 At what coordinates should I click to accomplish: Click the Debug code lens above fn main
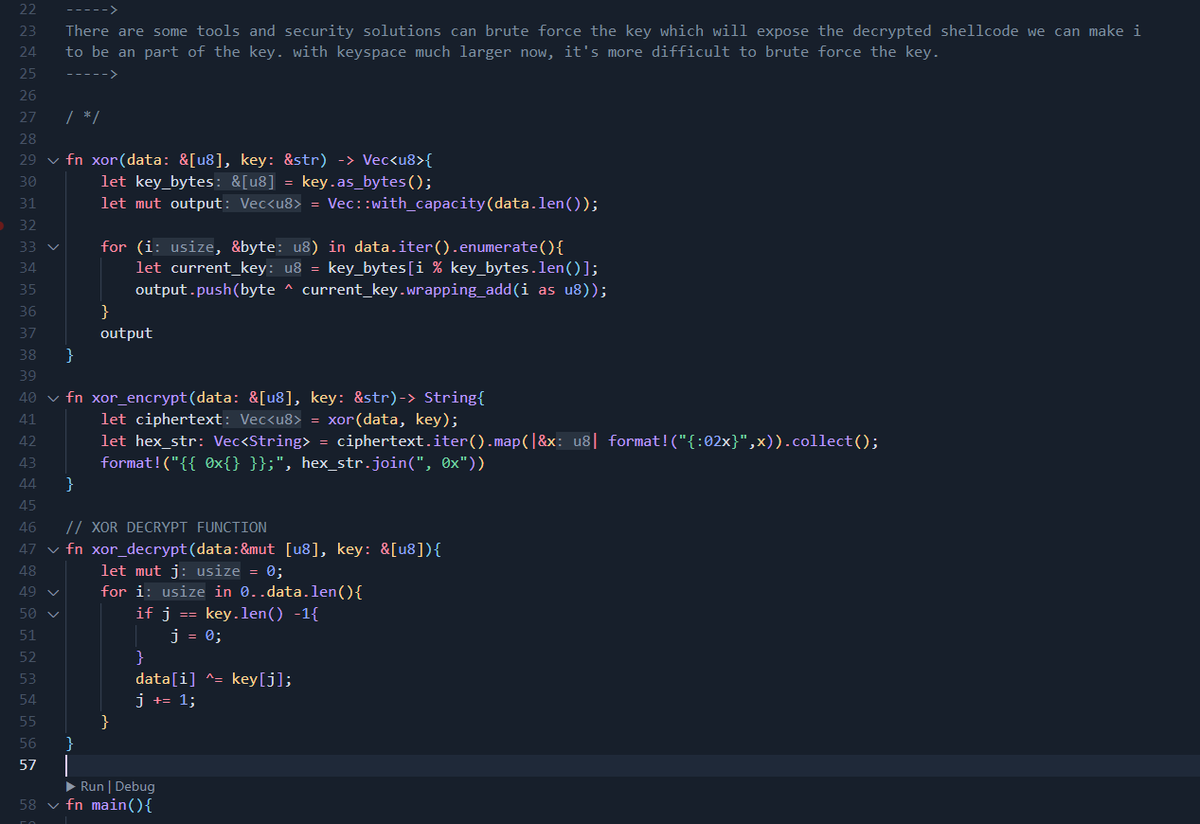coord(135,786)
